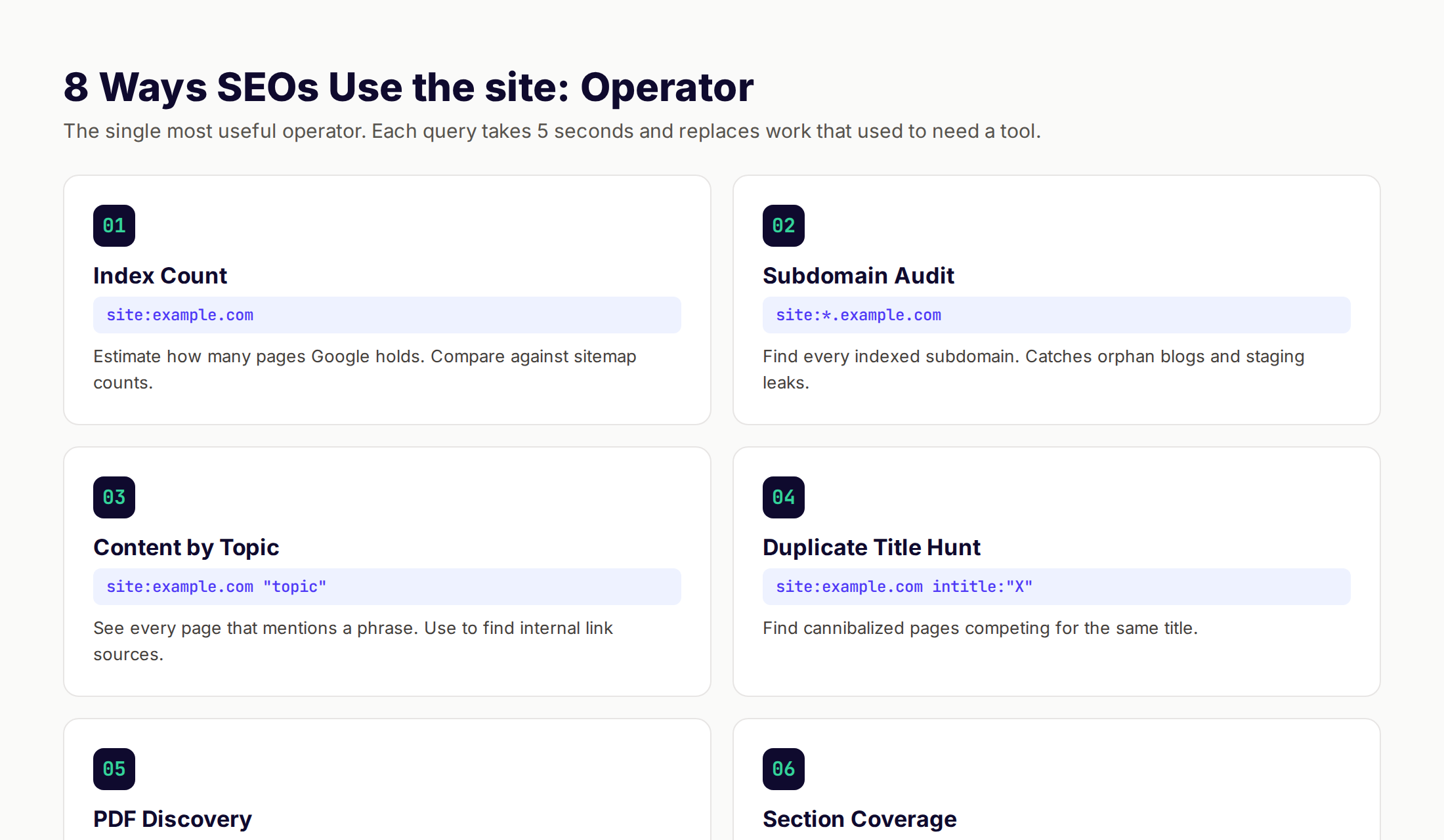Click the 01 number badge
Screen dimensions: 1444x840
pyautogui.click(x=114, y=226)
